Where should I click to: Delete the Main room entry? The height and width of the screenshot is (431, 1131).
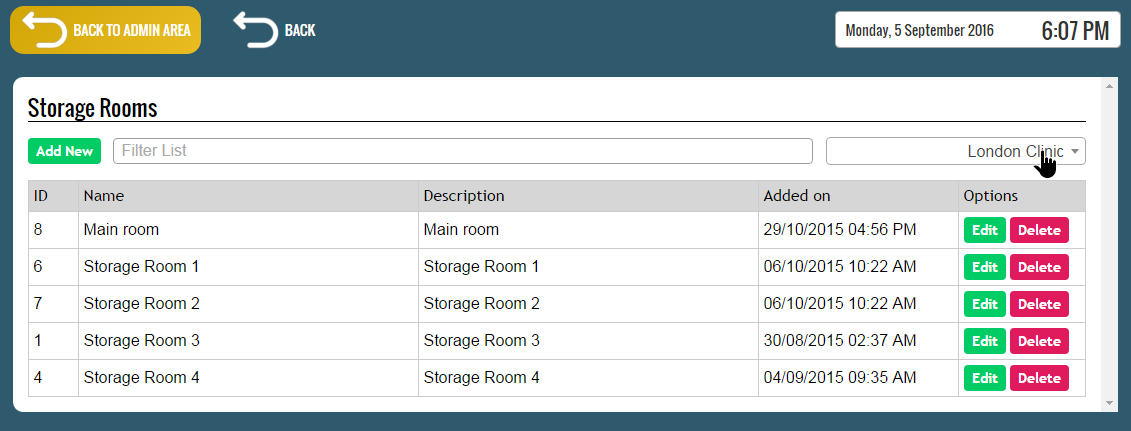(x=1039, y=230)
